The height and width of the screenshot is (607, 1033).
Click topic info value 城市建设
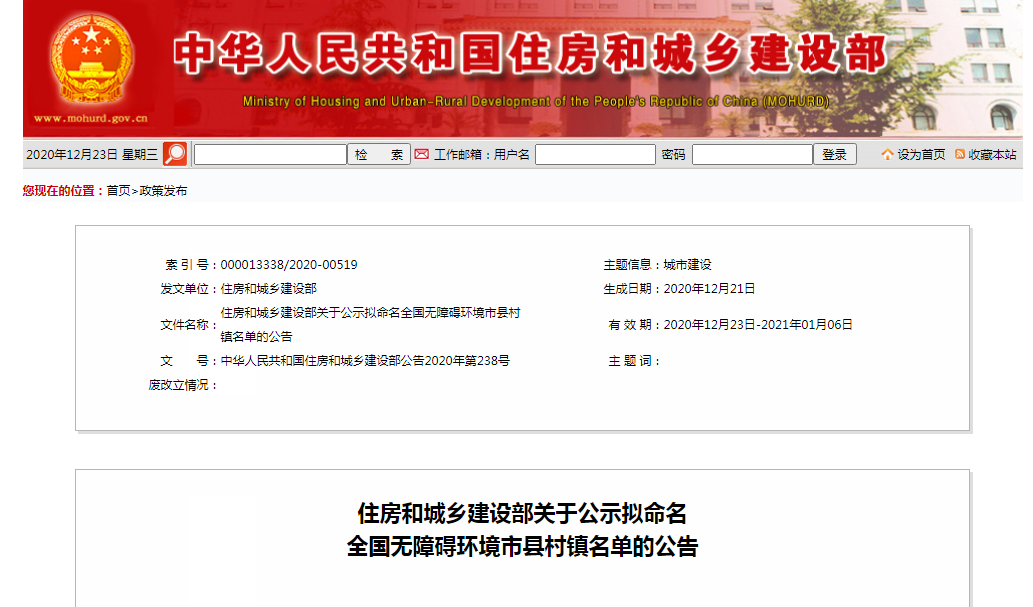687,265
